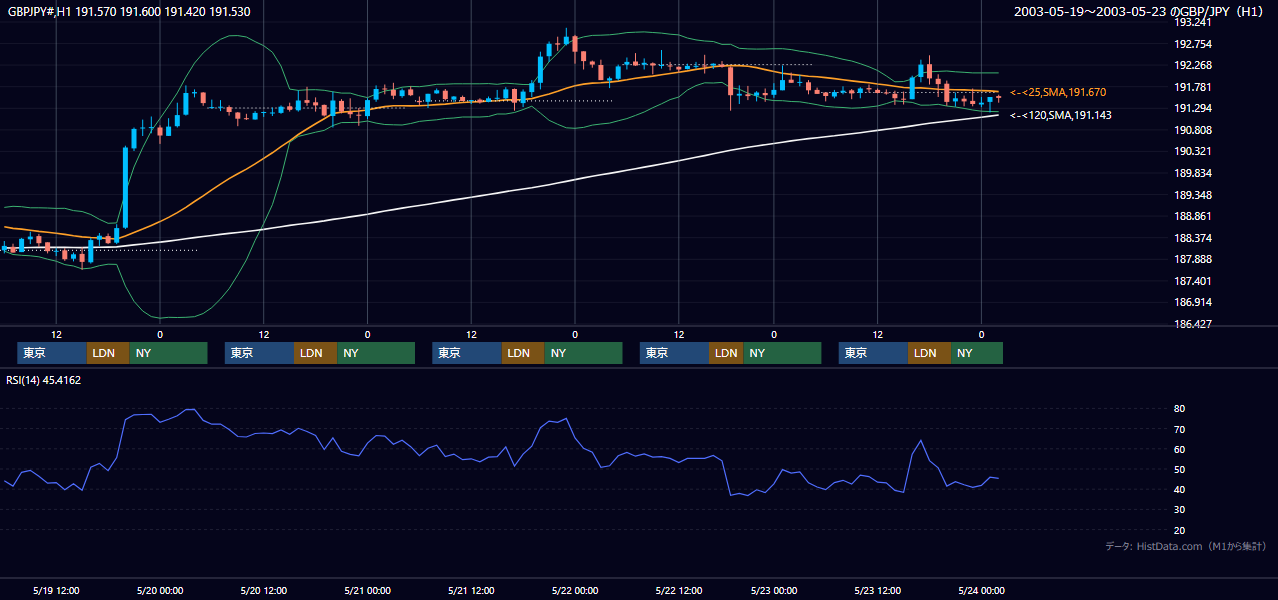Click RSI axis level 80
This screenshot has width=1278, height=600.
point(1179,409)
